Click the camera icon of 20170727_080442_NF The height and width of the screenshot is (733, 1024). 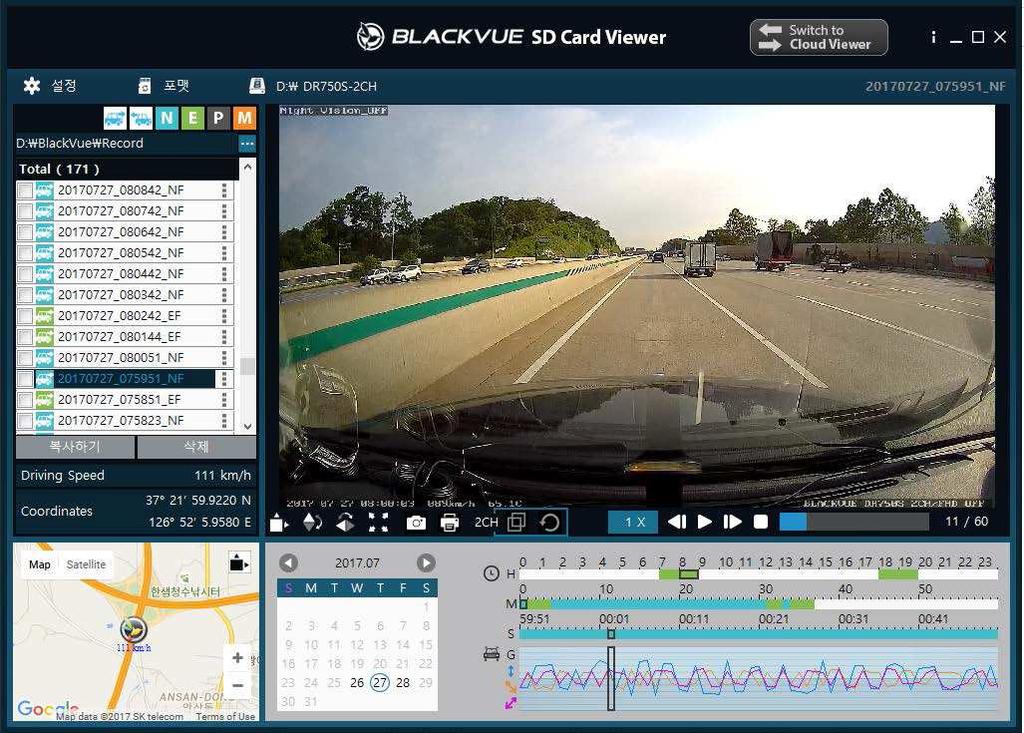coord(44,274)
